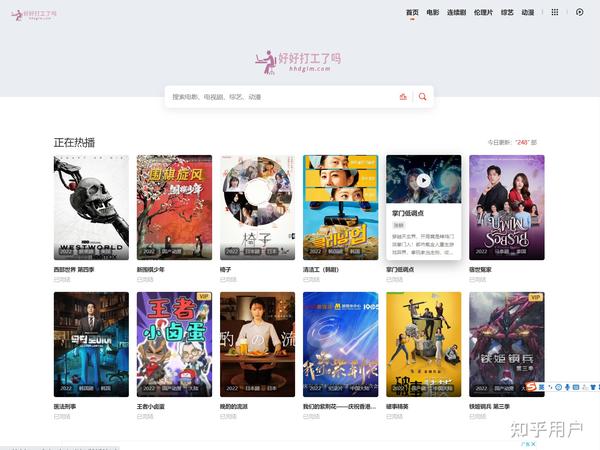Open the grid menu icon in the header

coord(554,12)
